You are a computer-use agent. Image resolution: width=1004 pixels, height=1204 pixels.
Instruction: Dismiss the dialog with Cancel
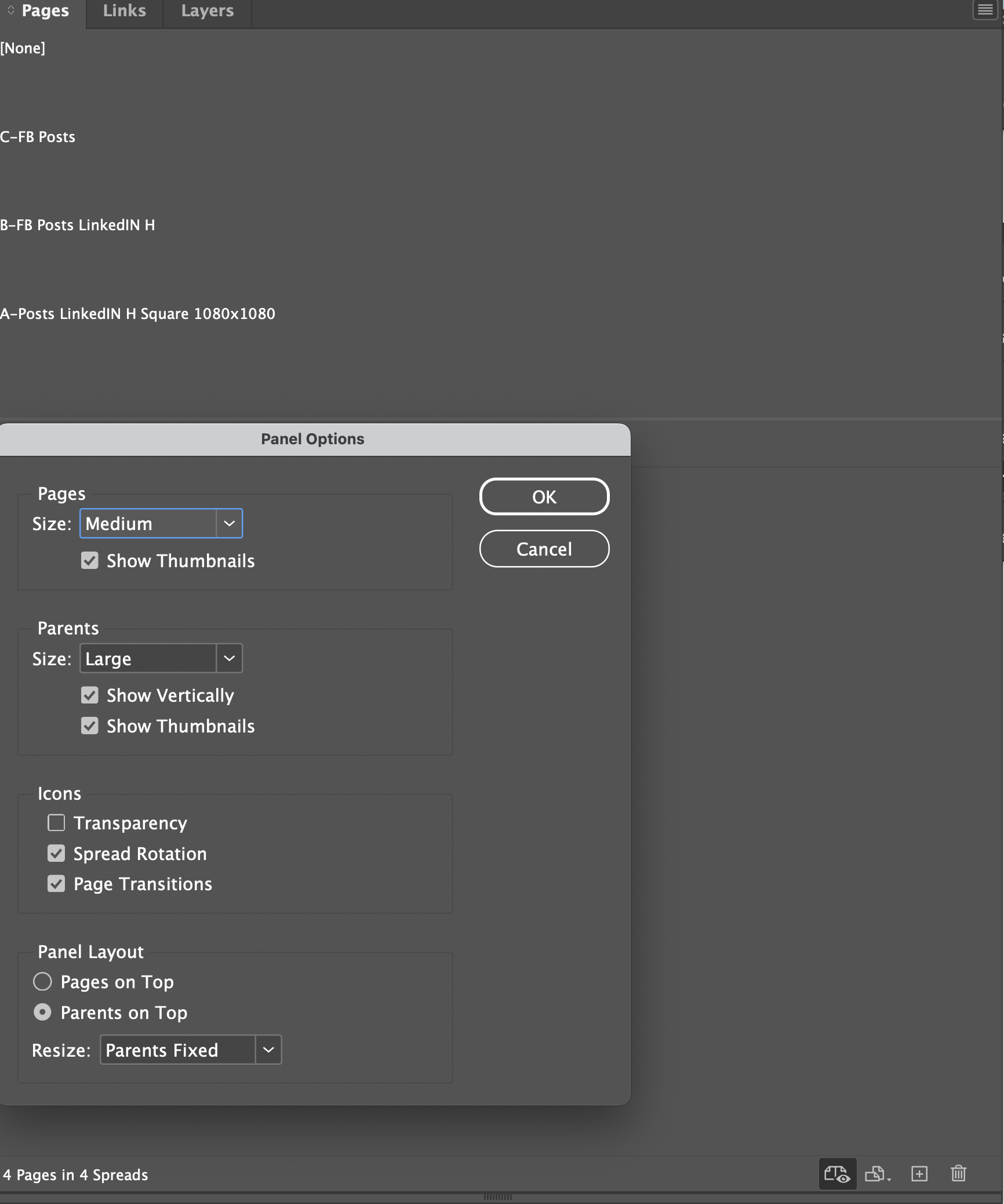click(544, 549)
